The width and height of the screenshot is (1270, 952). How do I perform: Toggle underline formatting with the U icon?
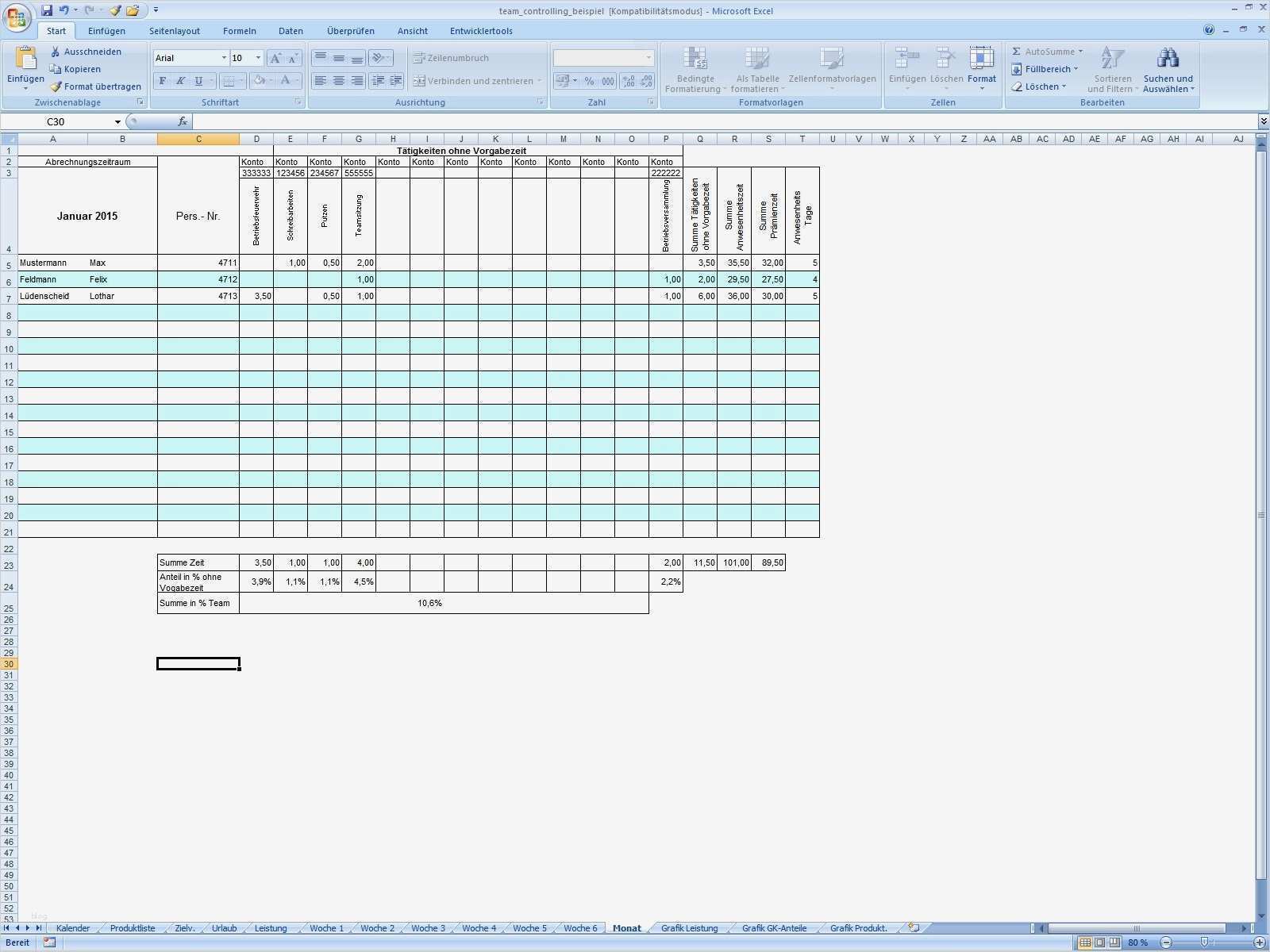(197, 80)
